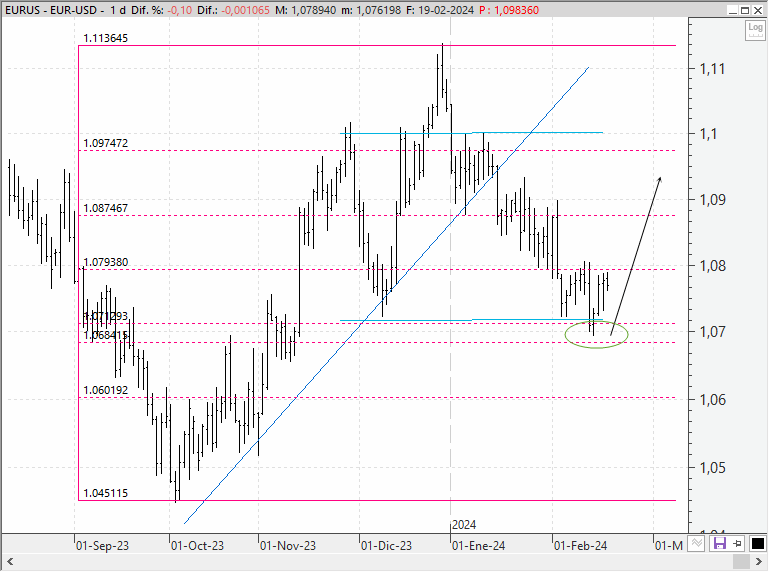Click the 01-Feb-24 date label
This screenshot has height=572, width=769.
(581, 546)
